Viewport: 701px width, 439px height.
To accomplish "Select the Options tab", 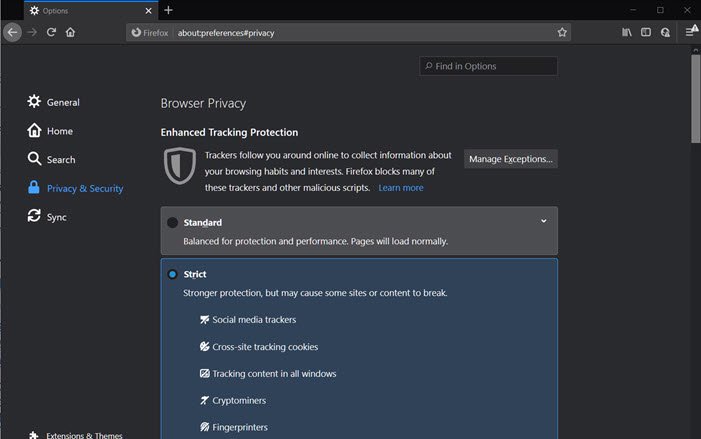I will tap(91, 10).
